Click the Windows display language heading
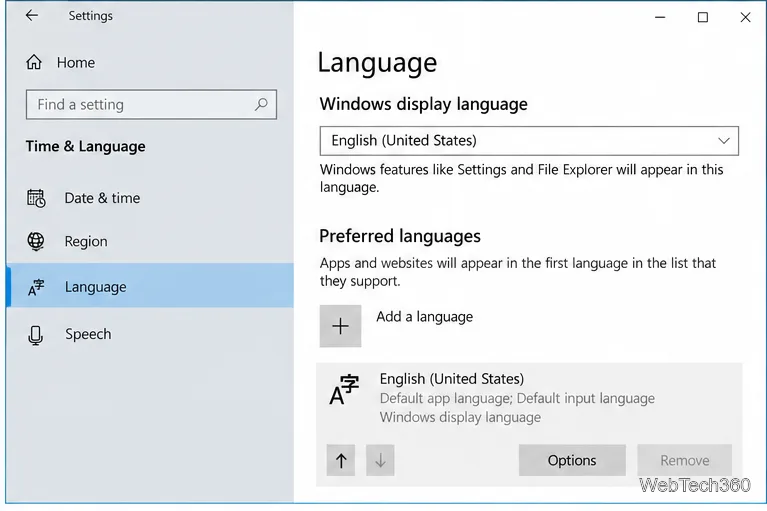 pos(424,104)
